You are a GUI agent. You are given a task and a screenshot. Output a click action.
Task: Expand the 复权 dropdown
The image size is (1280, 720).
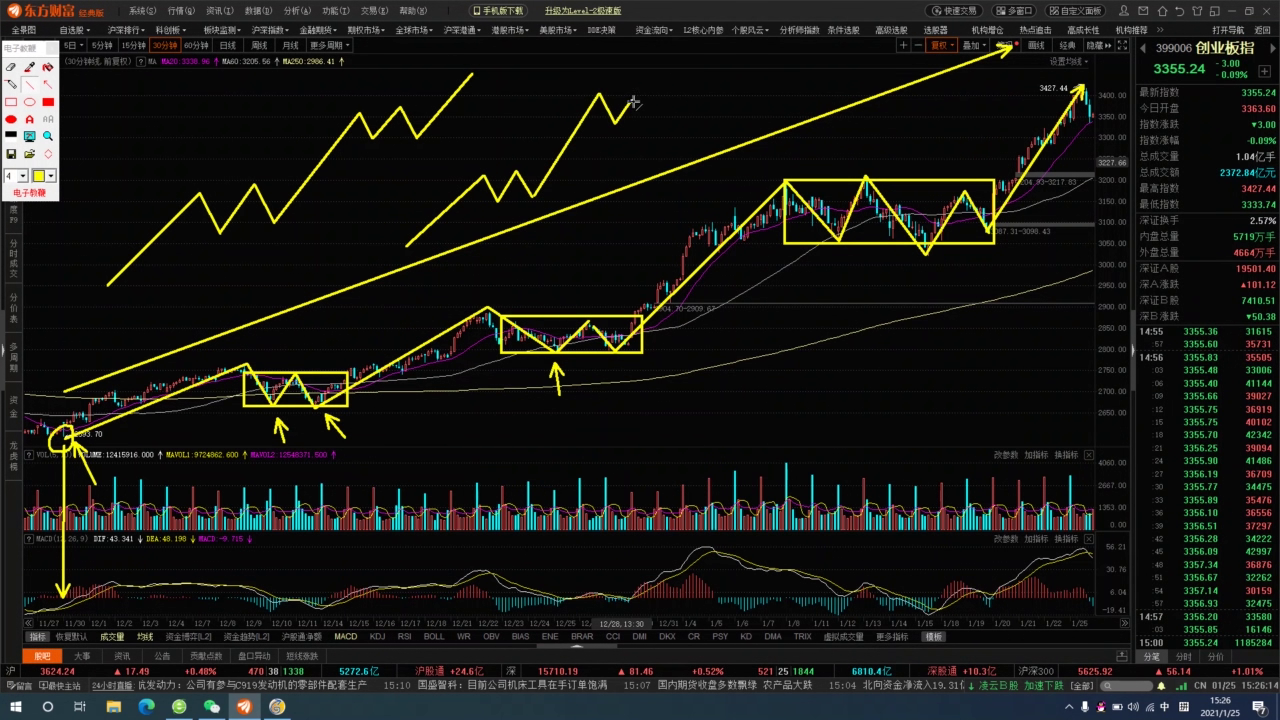[941, 45]
